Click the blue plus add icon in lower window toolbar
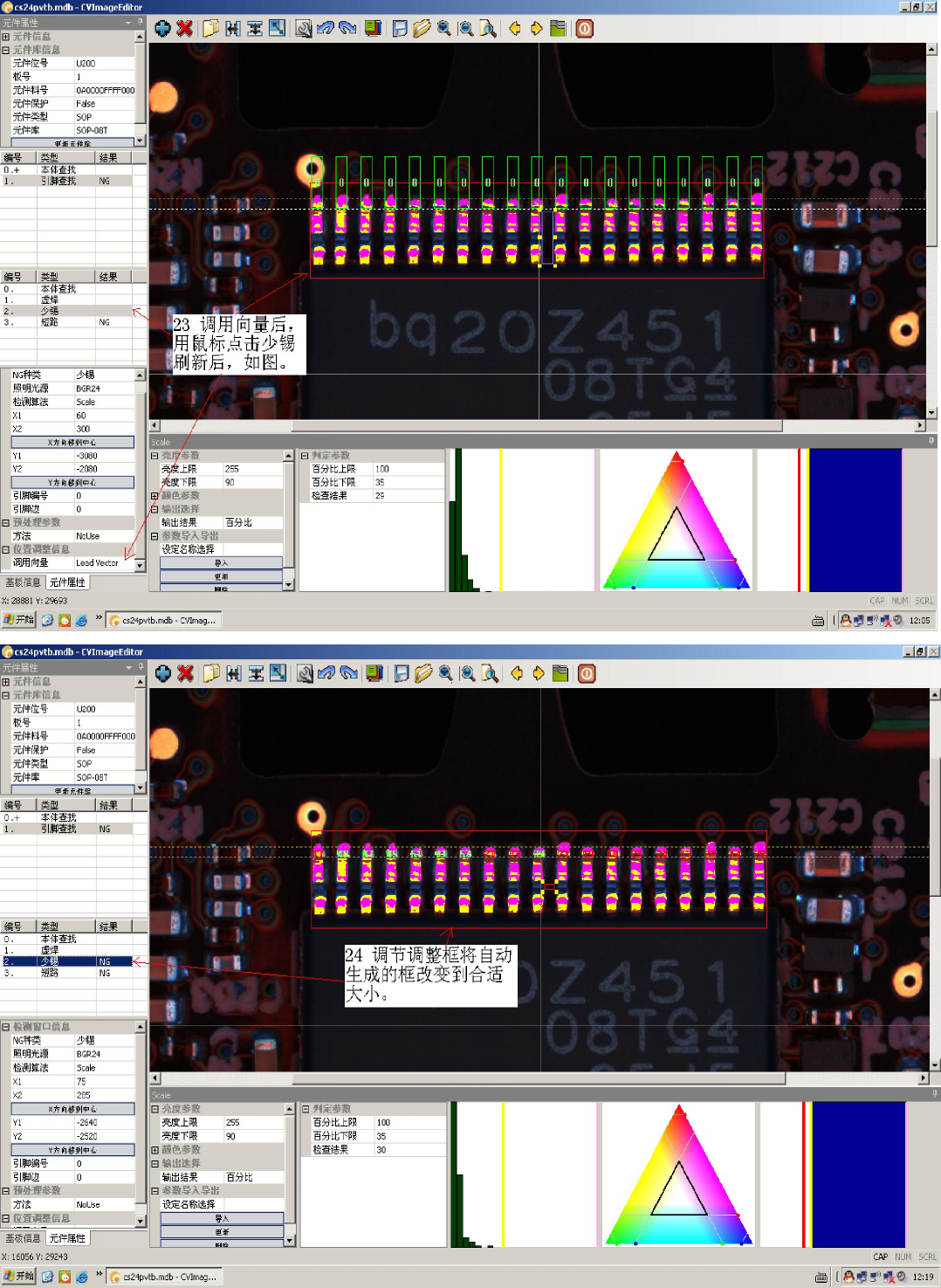This screenshot has height=1288, width=941. pos(163,673)
